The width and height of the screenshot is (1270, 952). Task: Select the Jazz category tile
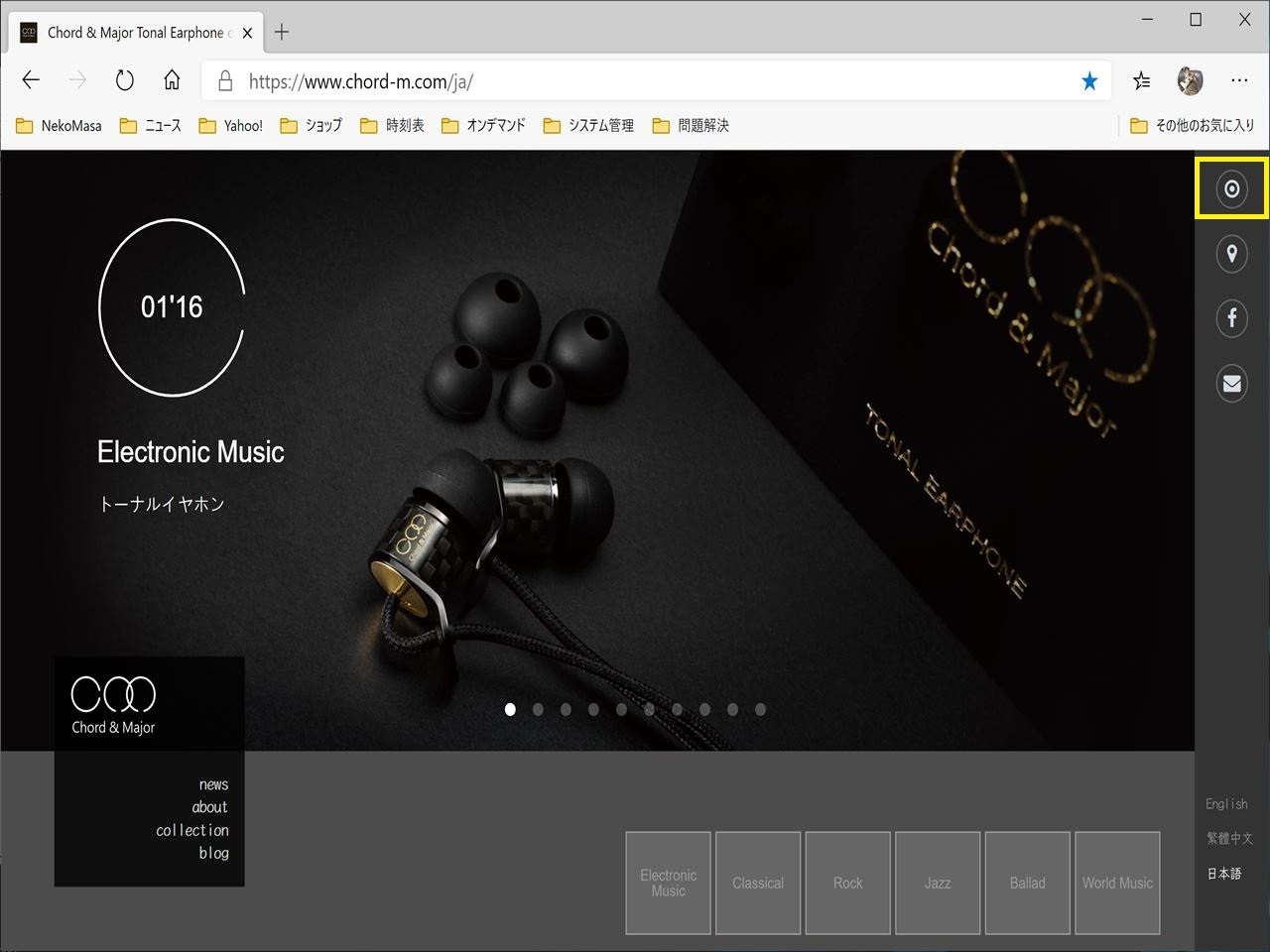click(938, 883)
